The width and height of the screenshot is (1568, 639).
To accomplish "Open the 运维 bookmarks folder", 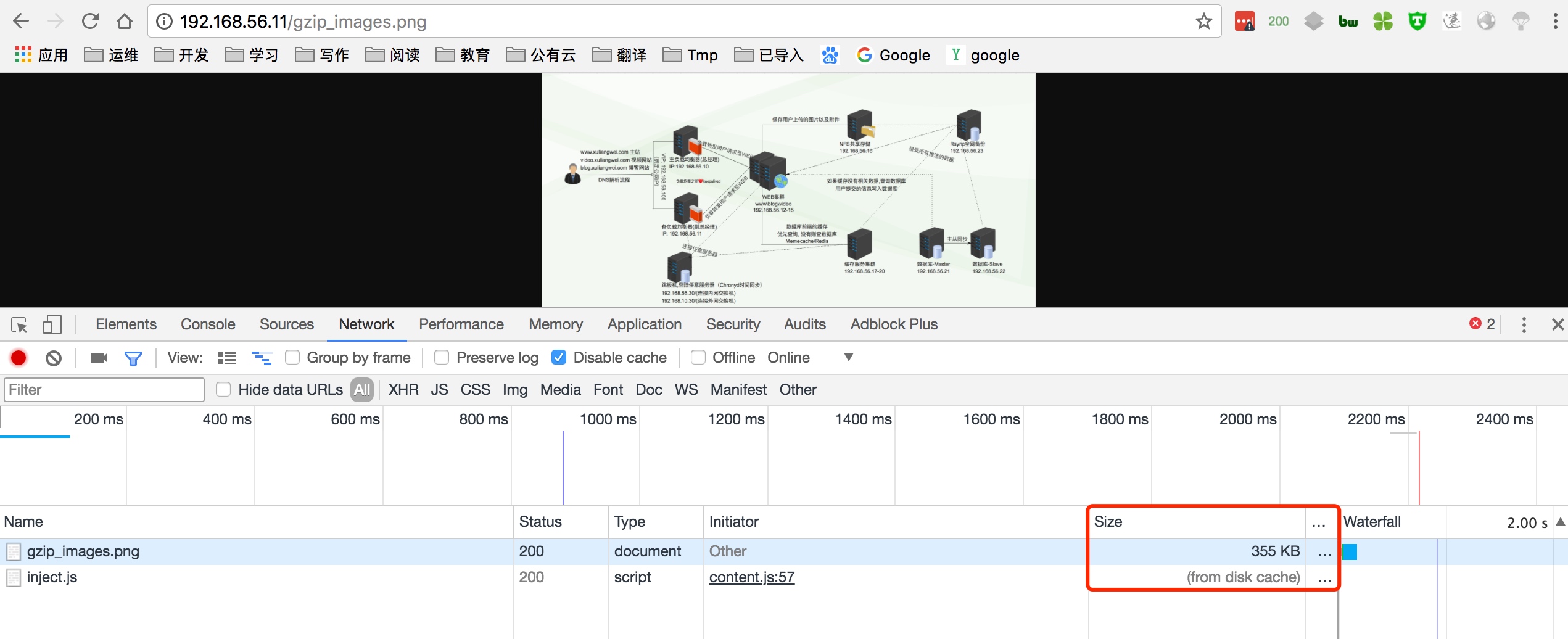I will pyautogui.click(x=112, y=56).
